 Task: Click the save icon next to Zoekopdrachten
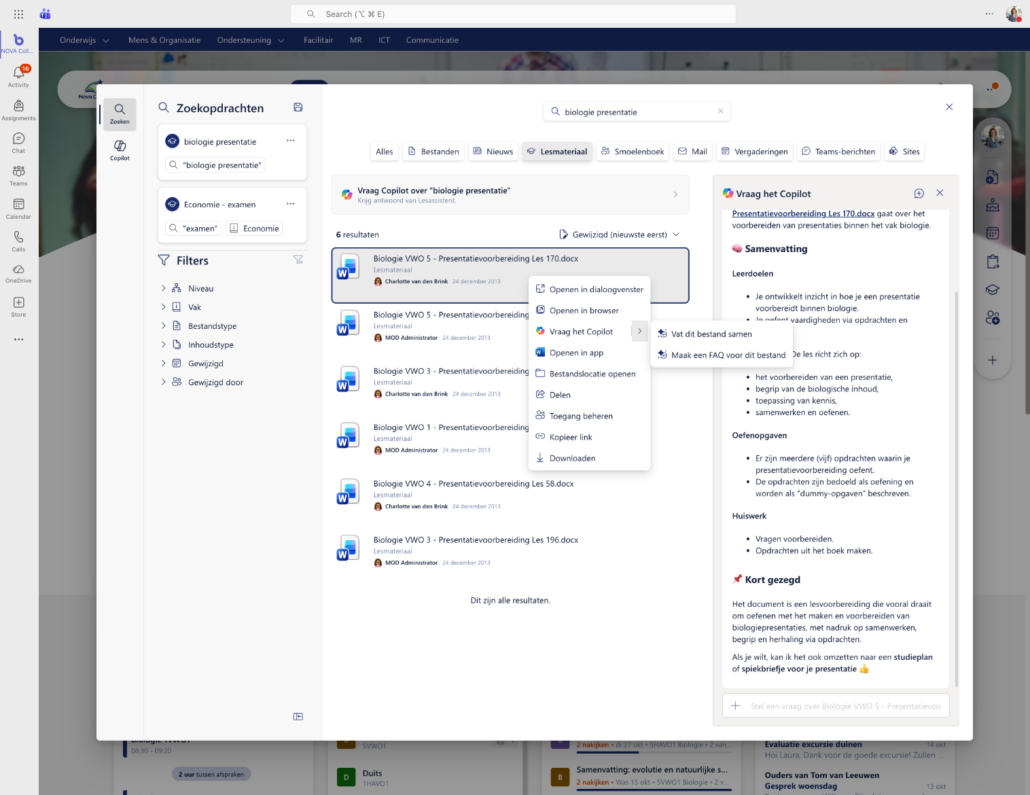click(x=298, y=107)
